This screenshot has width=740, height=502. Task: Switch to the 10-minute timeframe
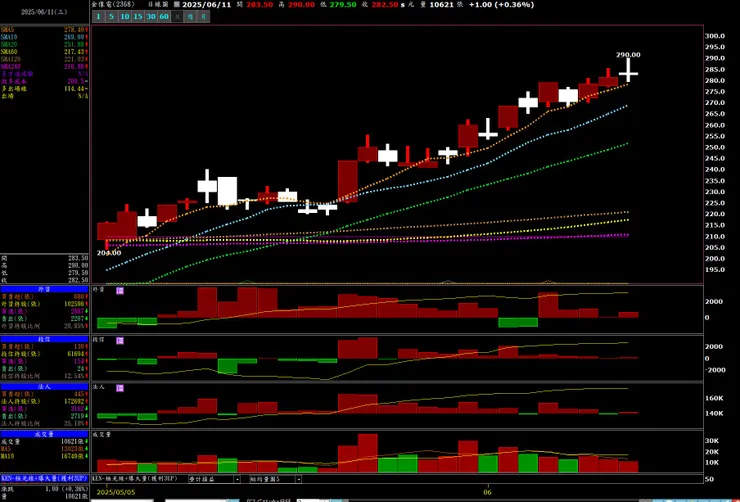(x=125, y=17)
